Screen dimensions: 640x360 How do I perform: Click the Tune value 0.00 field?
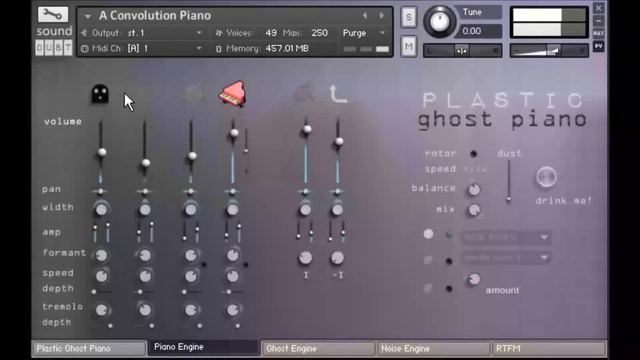[481, 31]
